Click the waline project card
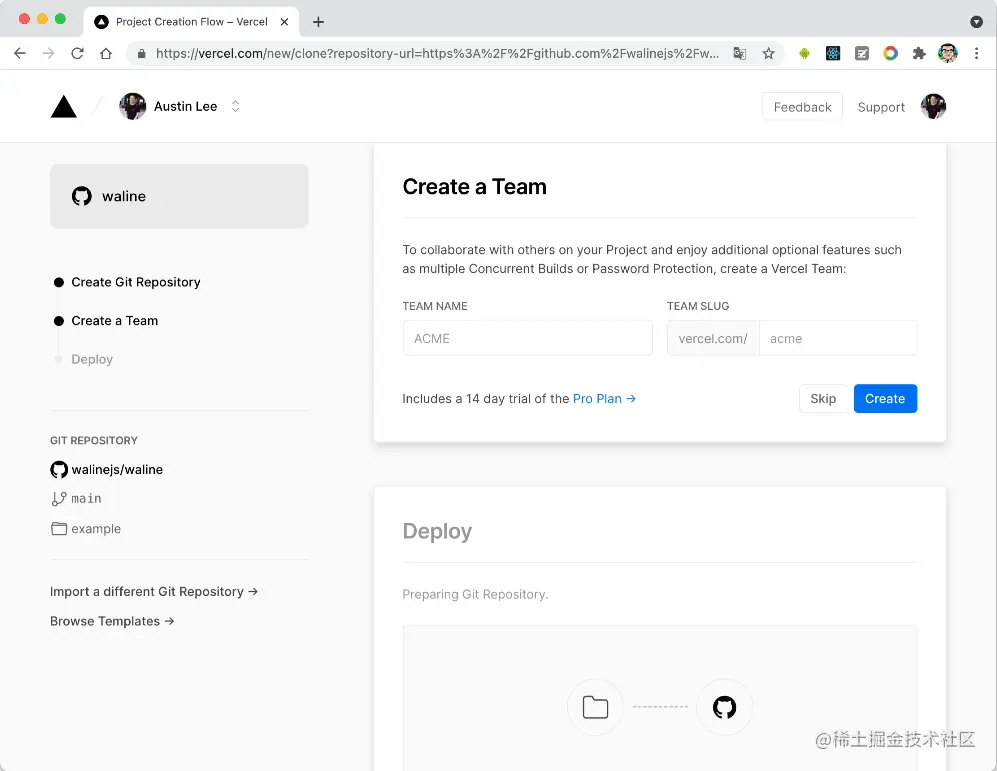 click(x=179, y=196)
